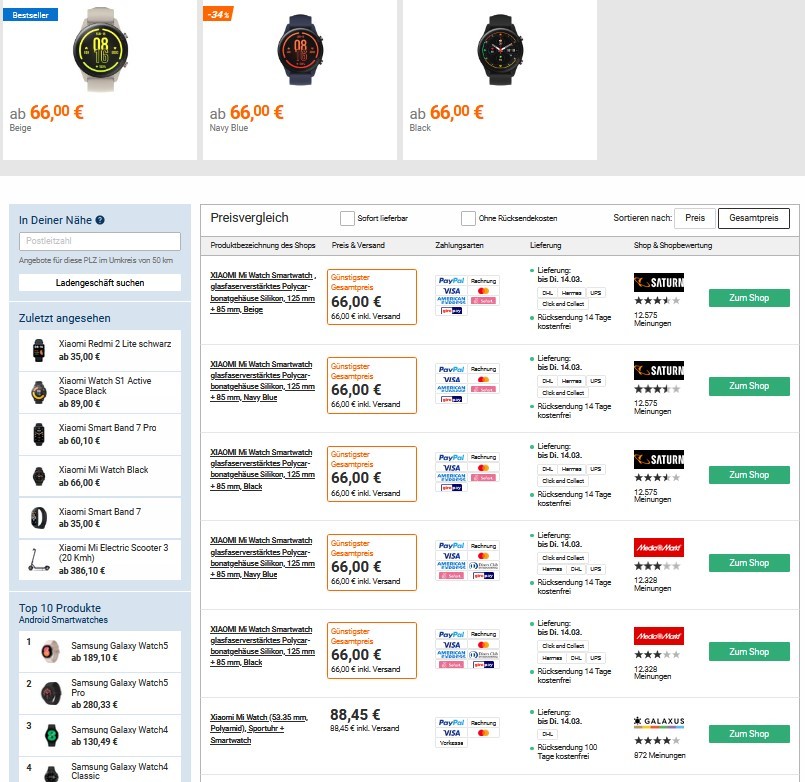Click the Top 10 Produkte heading
Screen dimensions: 805x782
[60, 608]
